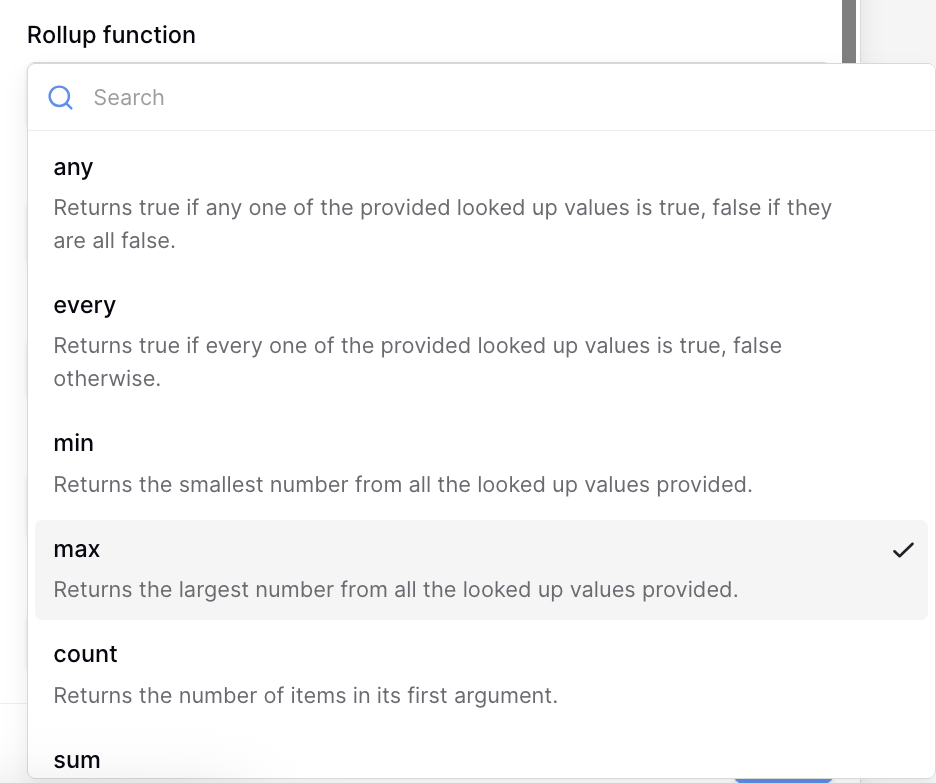Choose the "every" rollup function
This screenshot has width=936, height=783.
(85, 306)
